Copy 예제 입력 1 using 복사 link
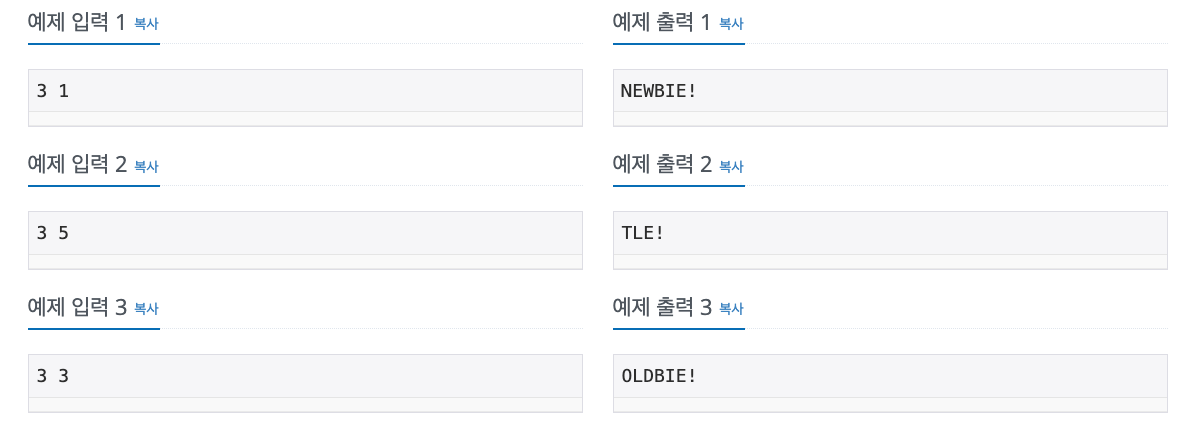The width and height of the screenshot is (1194, 431). click(x=146, y=24)
